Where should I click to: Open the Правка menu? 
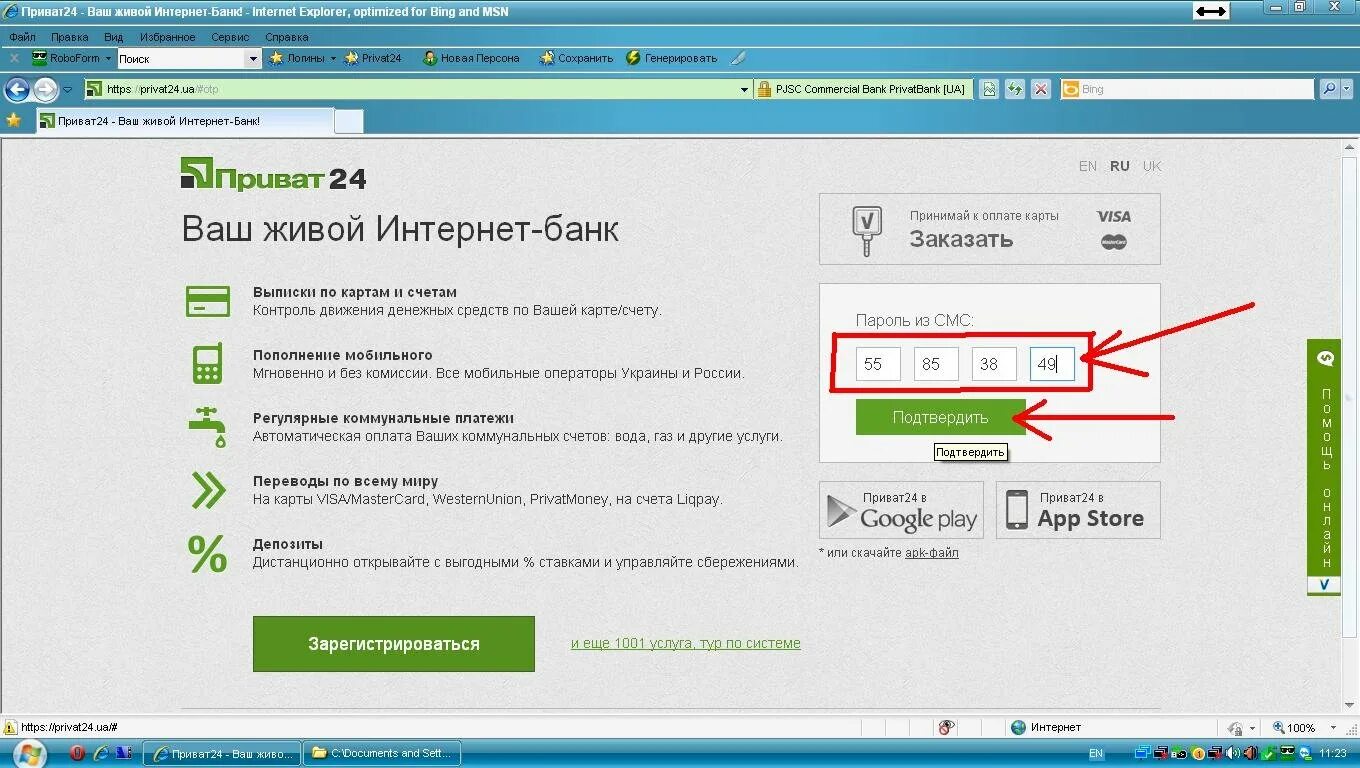70,37
